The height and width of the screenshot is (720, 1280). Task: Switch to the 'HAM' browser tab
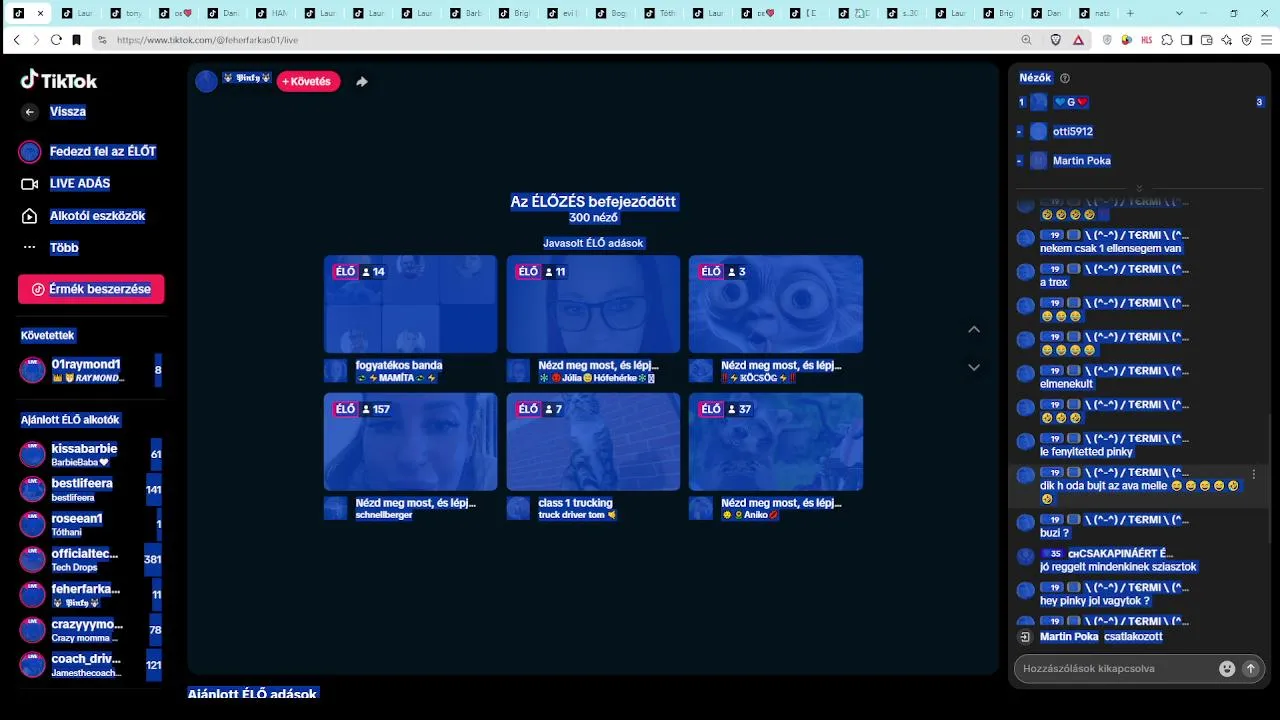(271, 14)
